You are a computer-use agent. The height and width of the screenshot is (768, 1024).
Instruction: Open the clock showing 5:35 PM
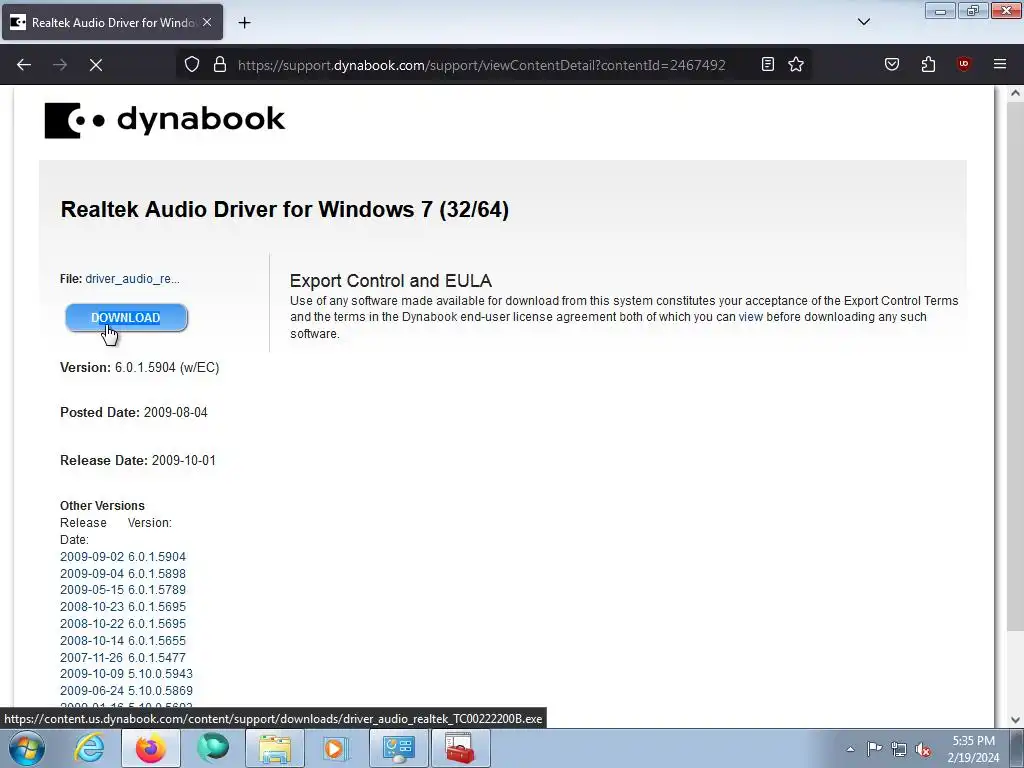tap(973, 749)
